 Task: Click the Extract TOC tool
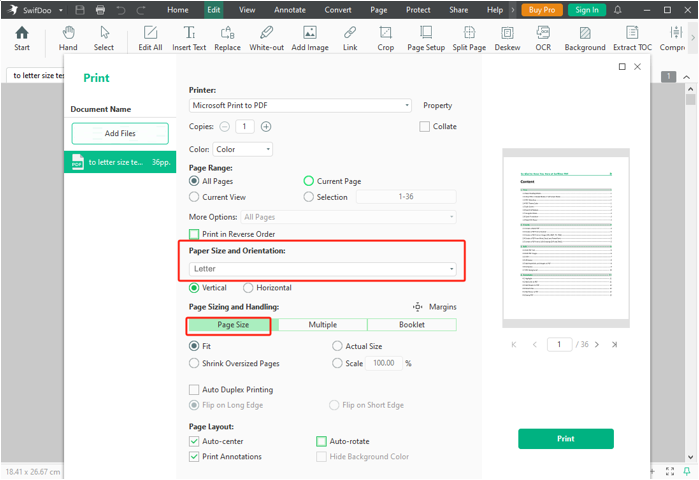click(x=632, y=38)
